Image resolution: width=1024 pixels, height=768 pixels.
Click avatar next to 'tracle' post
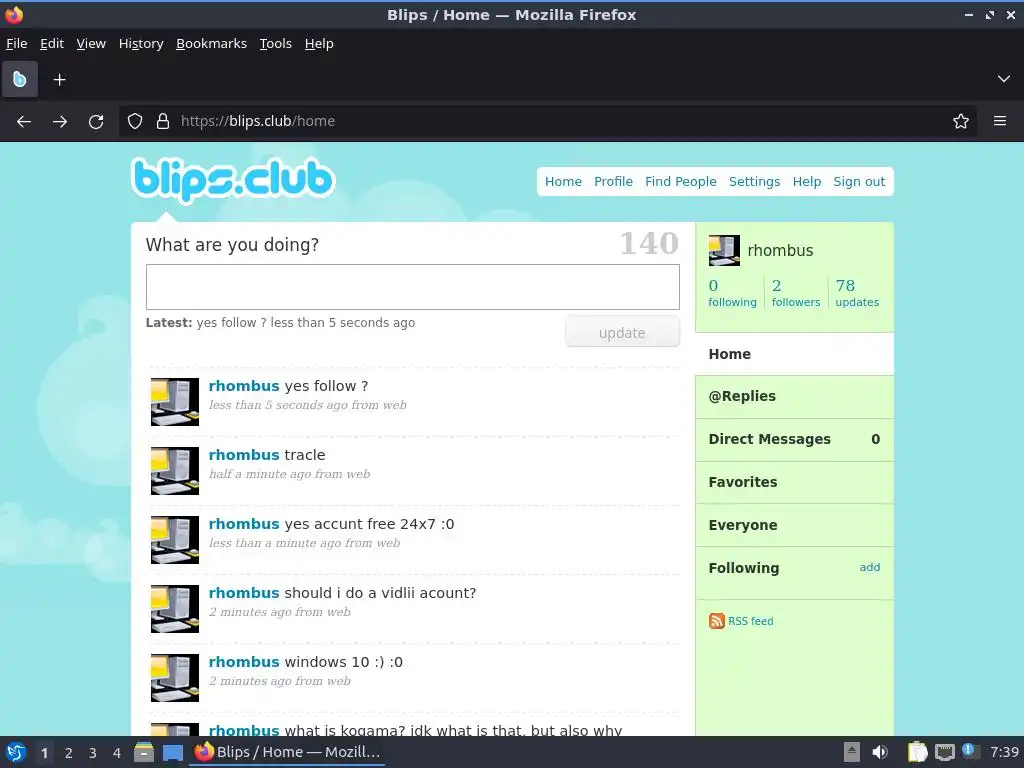coord(175,471)
